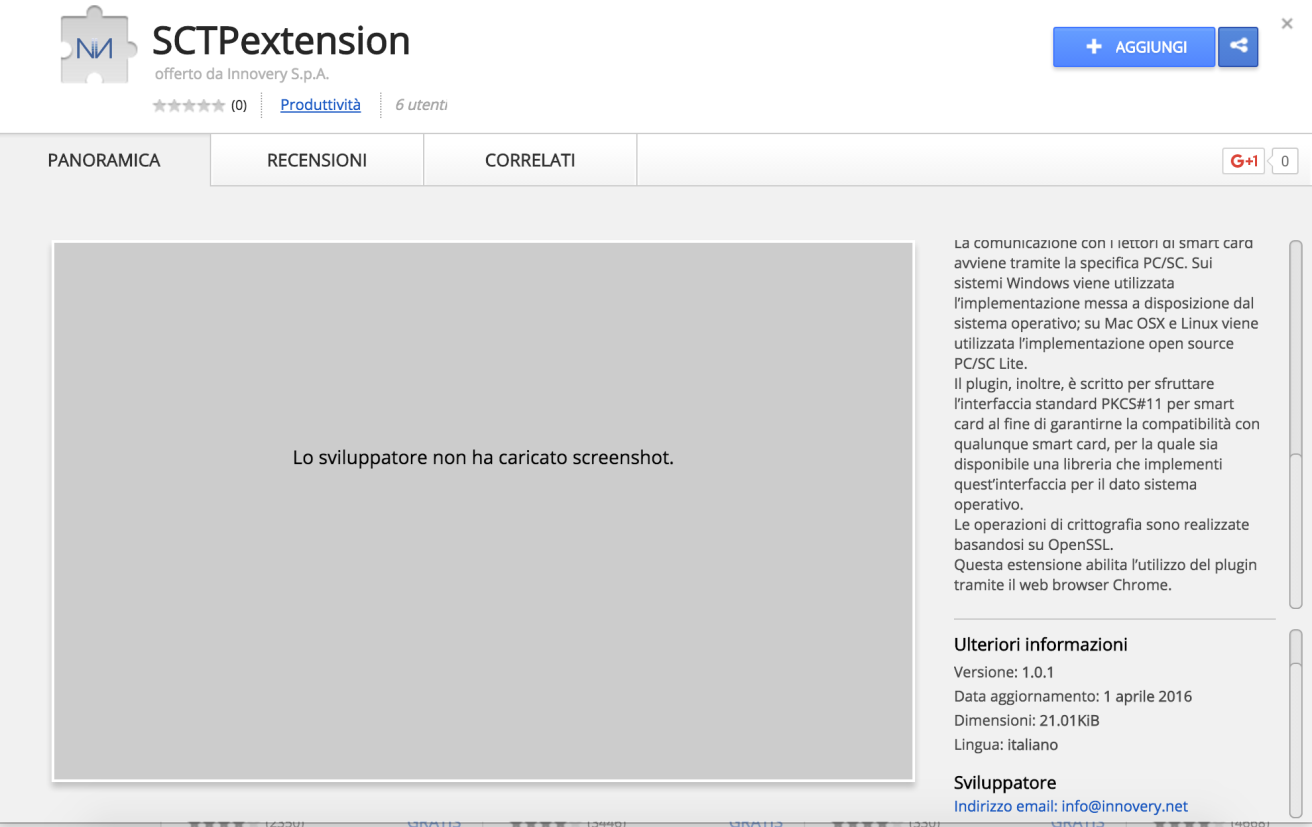1312x827 pixels.
Task: Click the description text scrollbar
Action: pyautogui.click(x=1296, y=424)
